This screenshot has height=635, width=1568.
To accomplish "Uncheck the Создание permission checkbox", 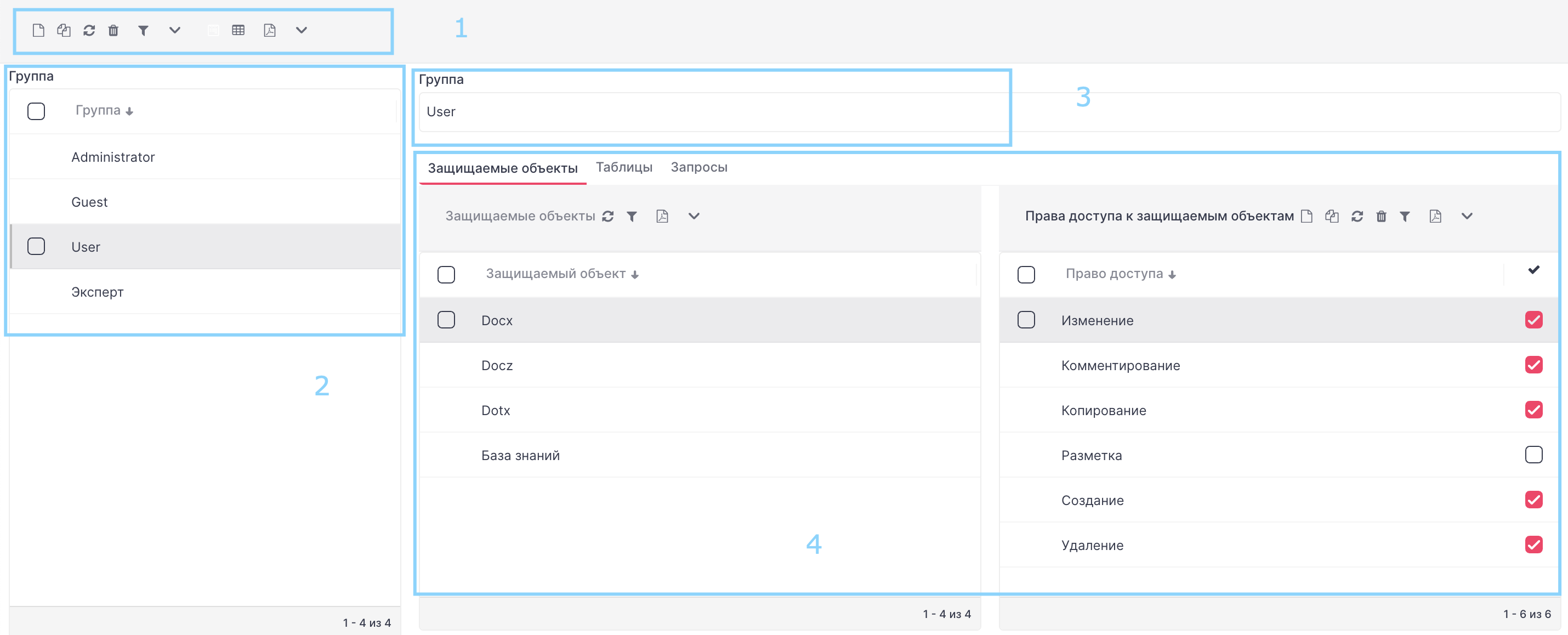I will pos(1533,500).
